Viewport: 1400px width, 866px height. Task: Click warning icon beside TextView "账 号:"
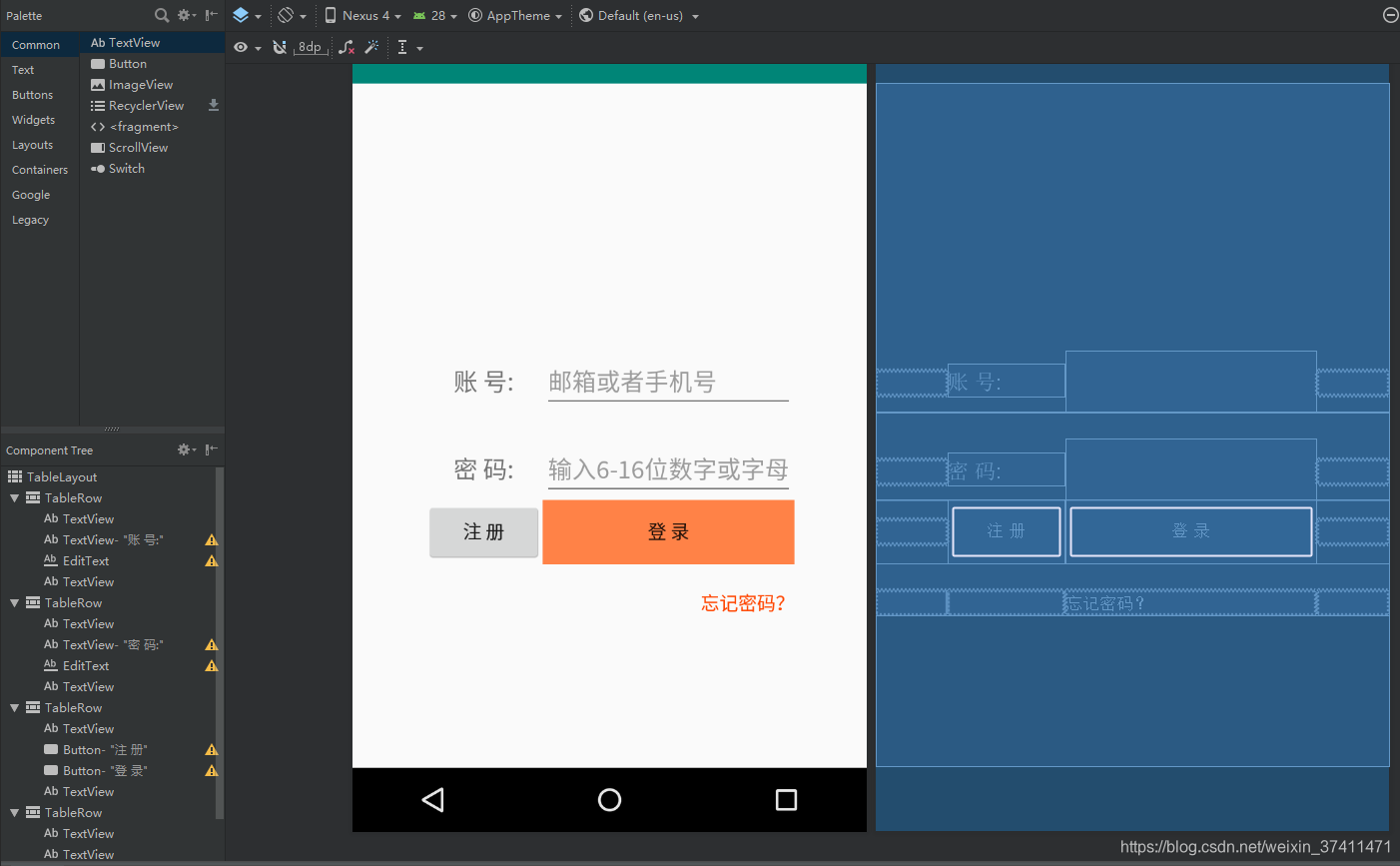[x=211, y=540]
